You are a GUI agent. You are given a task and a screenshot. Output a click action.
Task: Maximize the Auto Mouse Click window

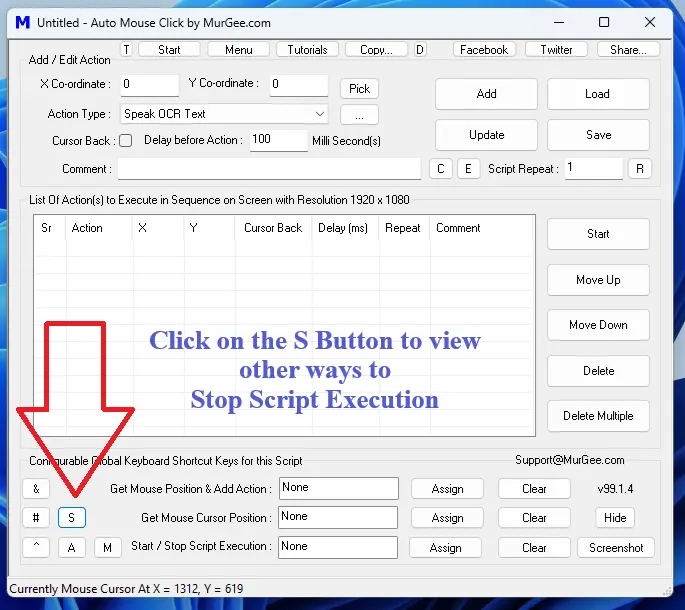604,22
